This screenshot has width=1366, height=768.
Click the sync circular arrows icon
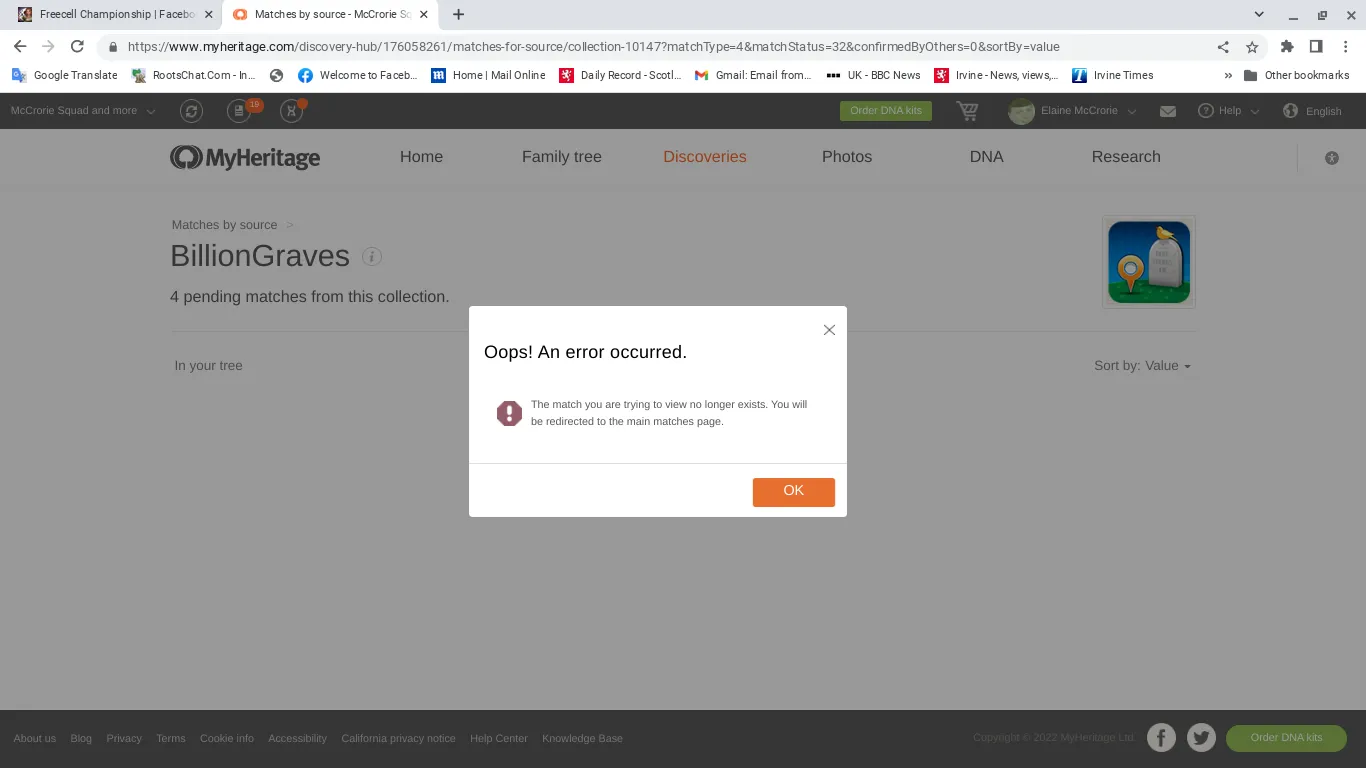pyautogui.click(x=191, y=111)
